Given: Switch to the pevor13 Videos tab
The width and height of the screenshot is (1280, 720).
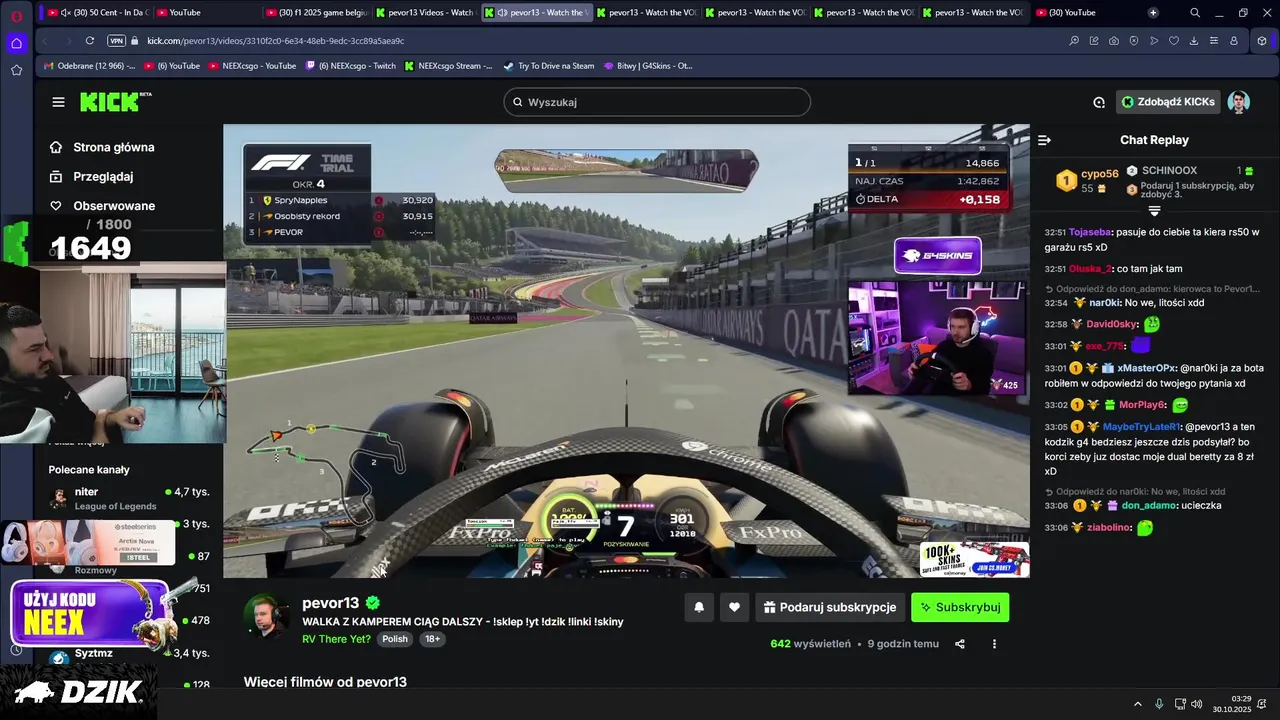Looking at the screenshot, I should pyautogui.click(x=425, y=13).
